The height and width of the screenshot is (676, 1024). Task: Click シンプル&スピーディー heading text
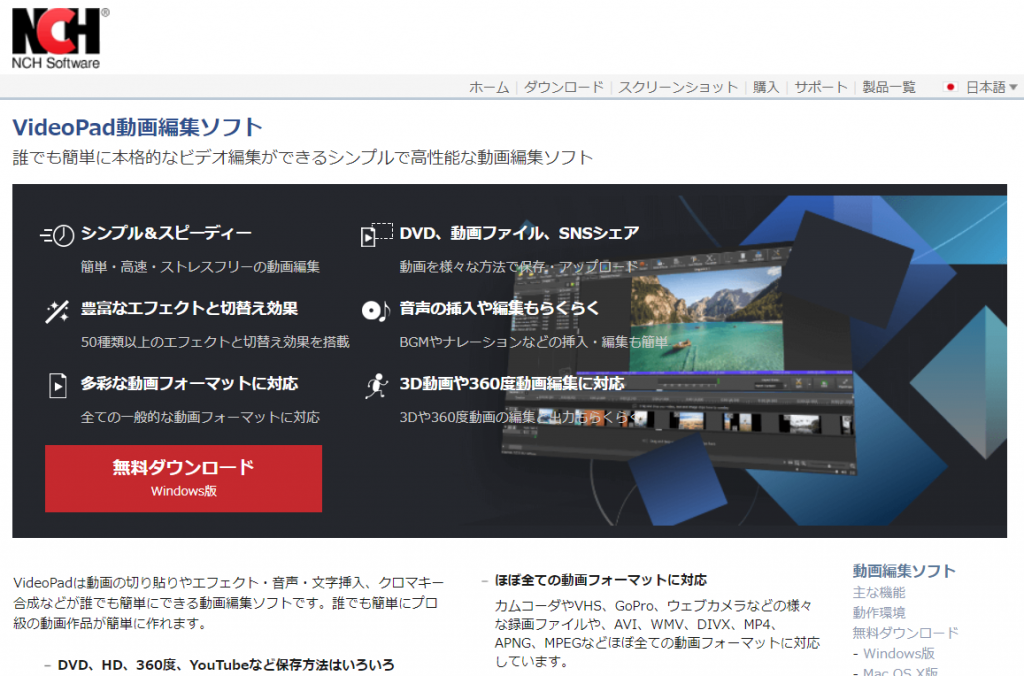(x=166, y=233)
